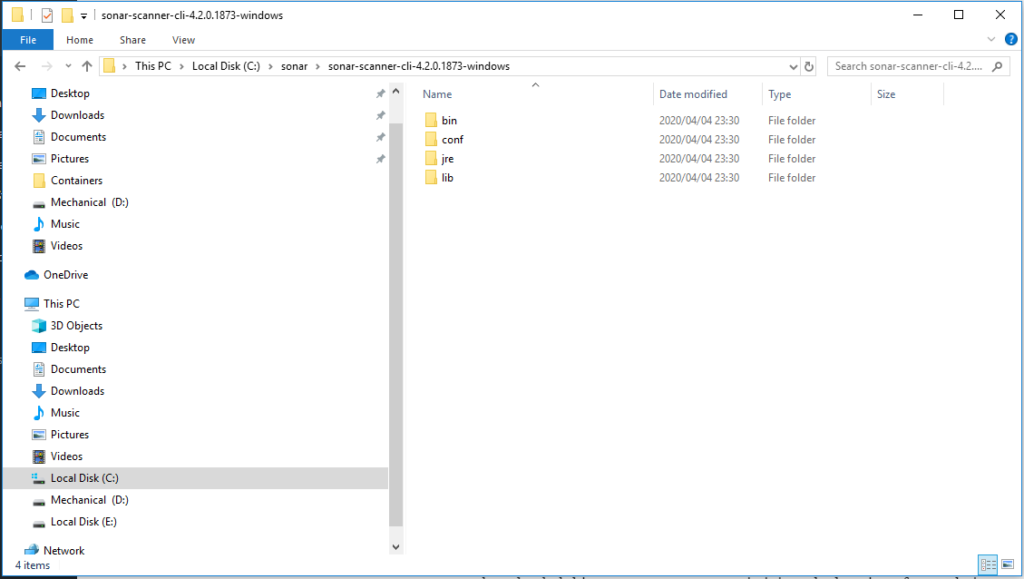This screenshot has height=579, width=1024.
Task: Expand the ribbon with the chevron
Action: tap(991, 39)
